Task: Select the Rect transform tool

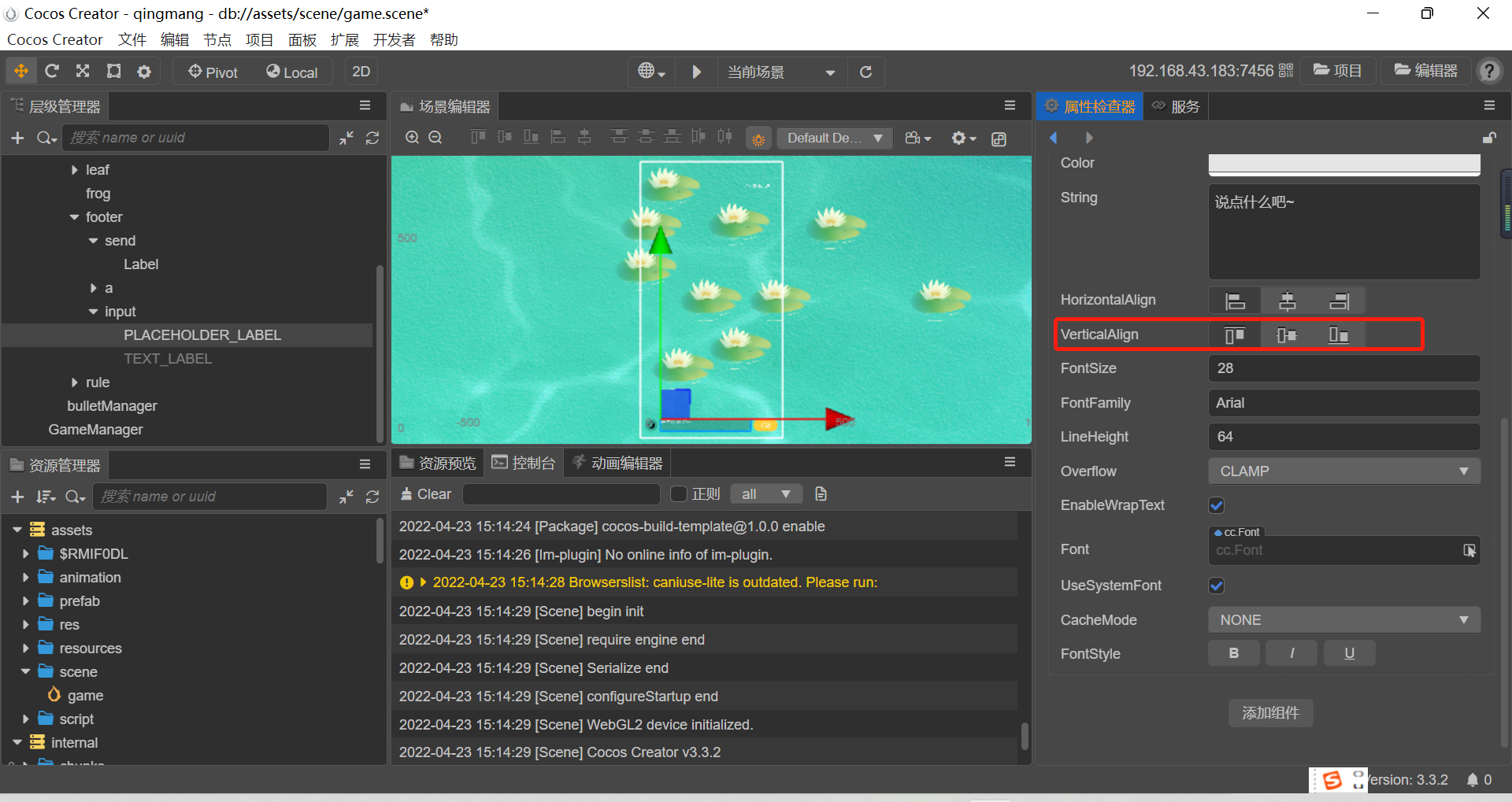Action: pyautogui.click(x=114, y=72)
